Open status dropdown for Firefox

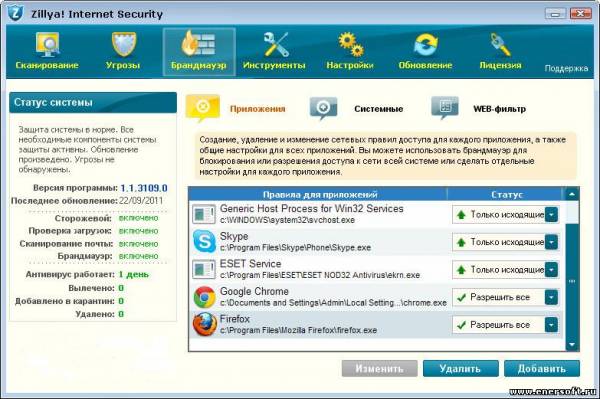tap(551, 325)
